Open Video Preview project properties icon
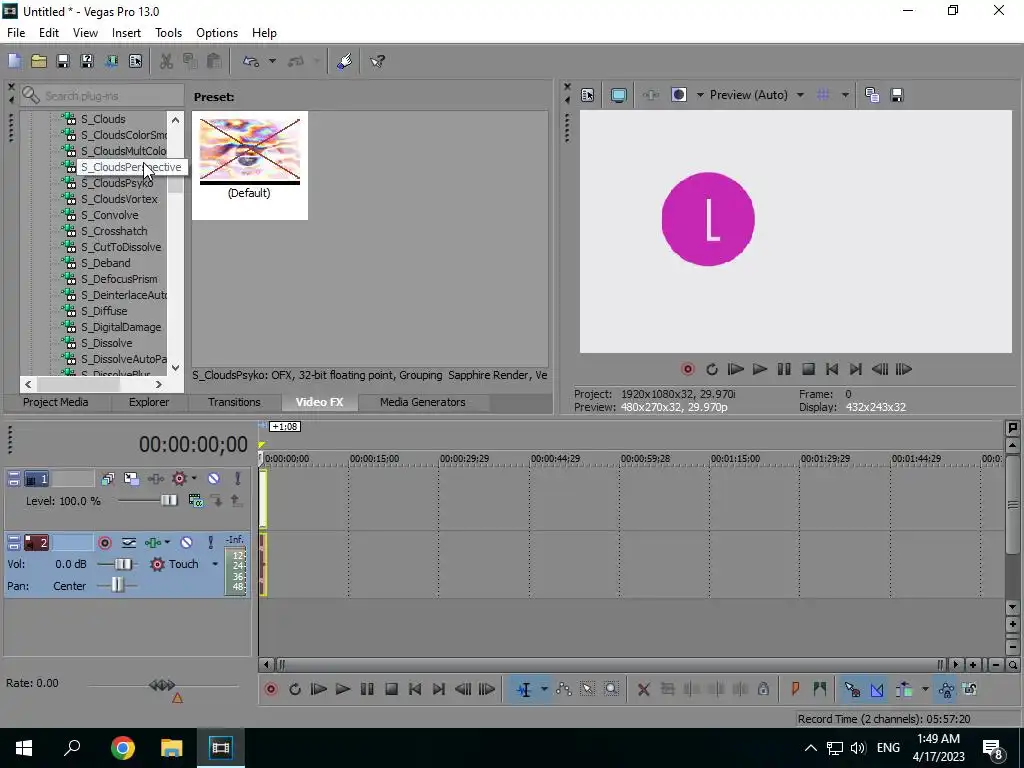This screenshot has width=1024, height=768. click(588, 95)
